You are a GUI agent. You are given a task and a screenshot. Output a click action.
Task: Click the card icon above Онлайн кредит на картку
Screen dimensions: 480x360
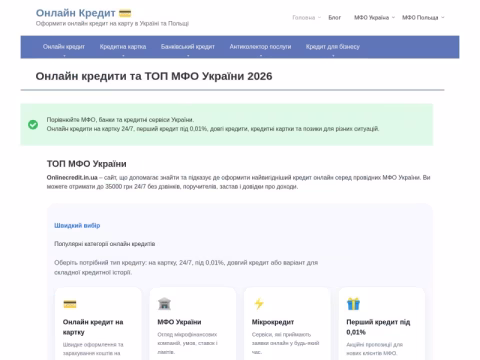pyautogui.click(x=70, y=304)
